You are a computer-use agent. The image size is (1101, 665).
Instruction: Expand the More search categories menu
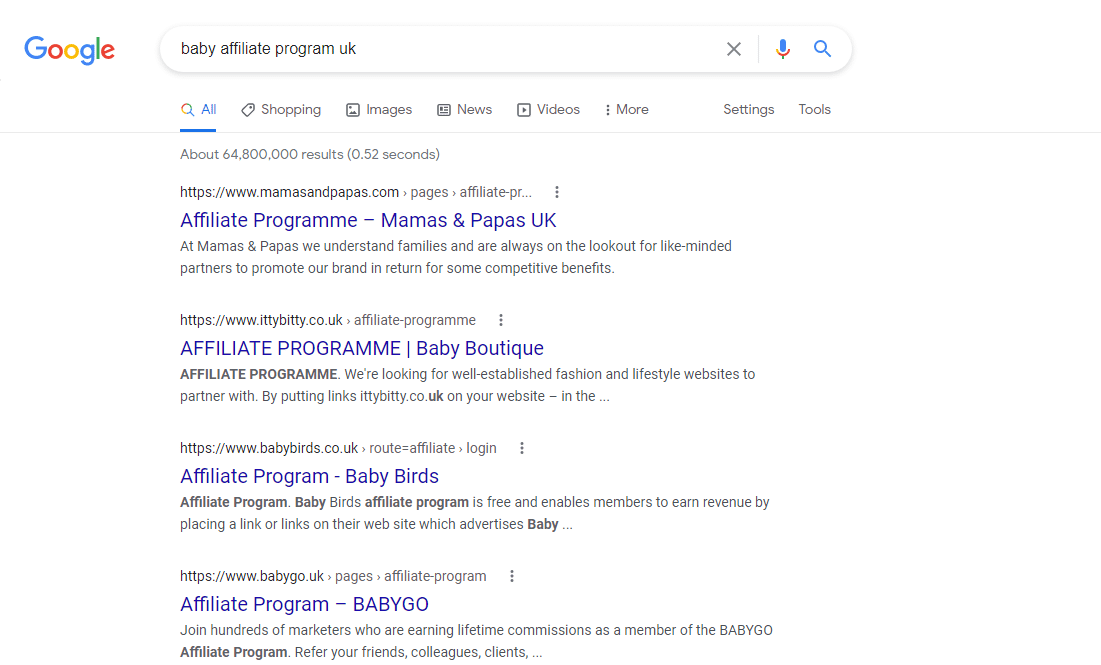(x=626, y=109)
